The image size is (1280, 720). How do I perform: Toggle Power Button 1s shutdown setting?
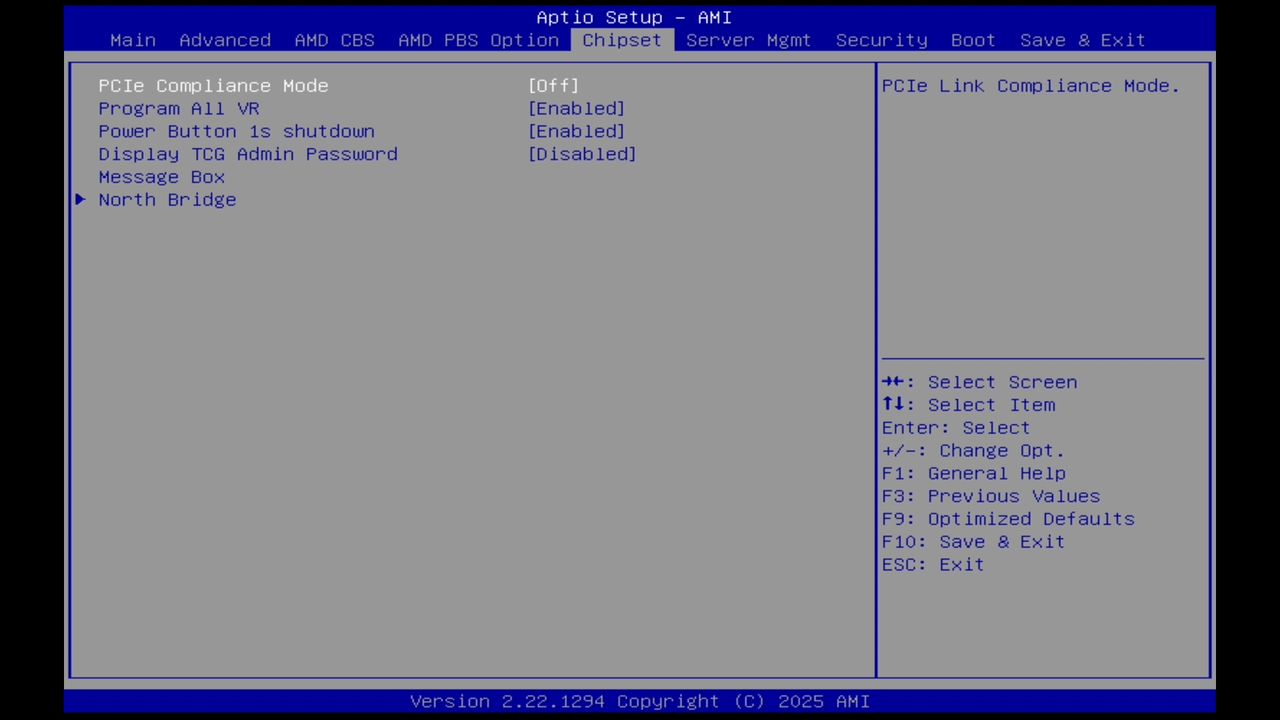coord(236,131)
